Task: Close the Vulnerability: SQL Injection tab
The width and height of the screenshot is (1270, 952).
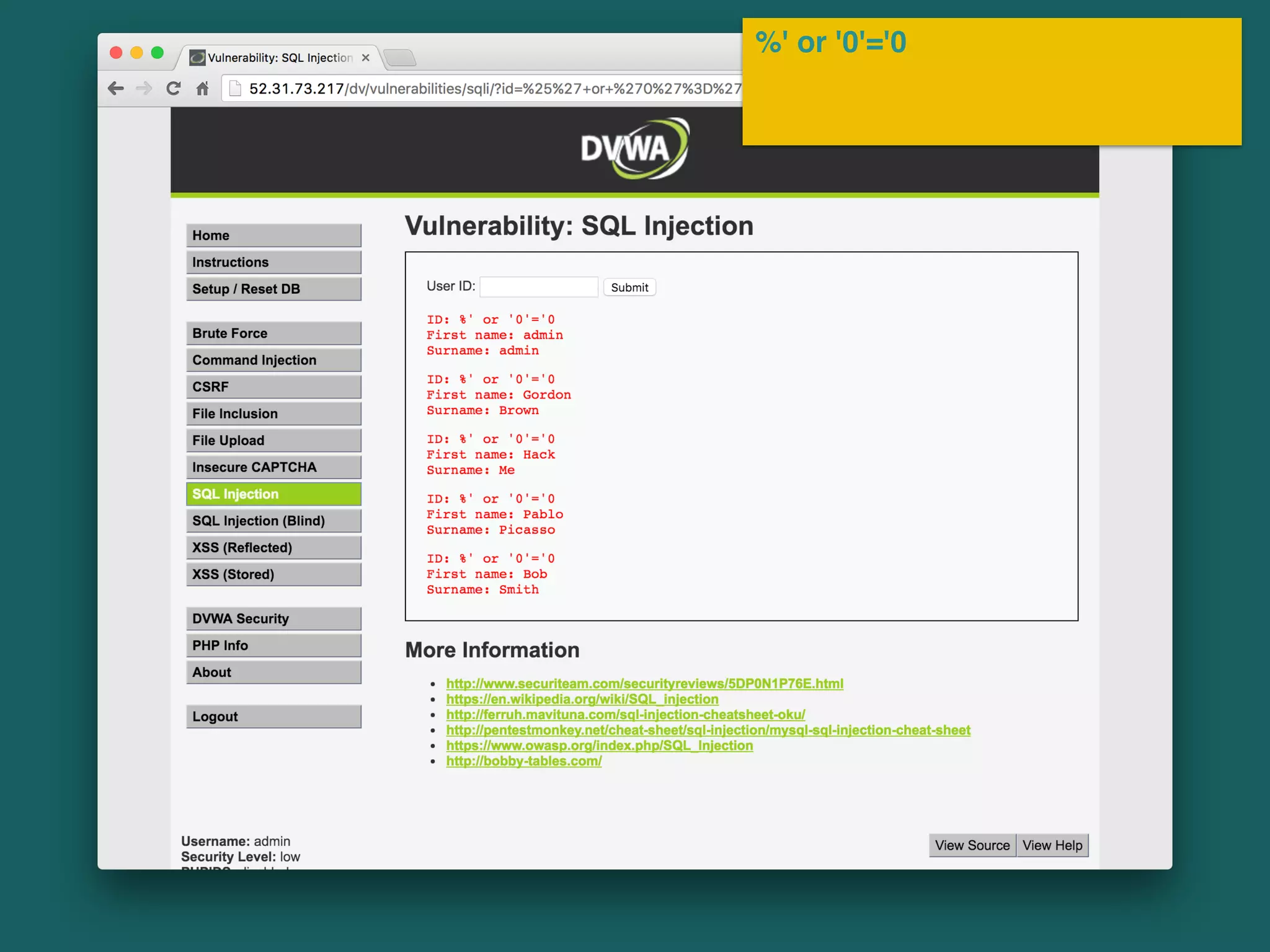Action: (366, 58)
